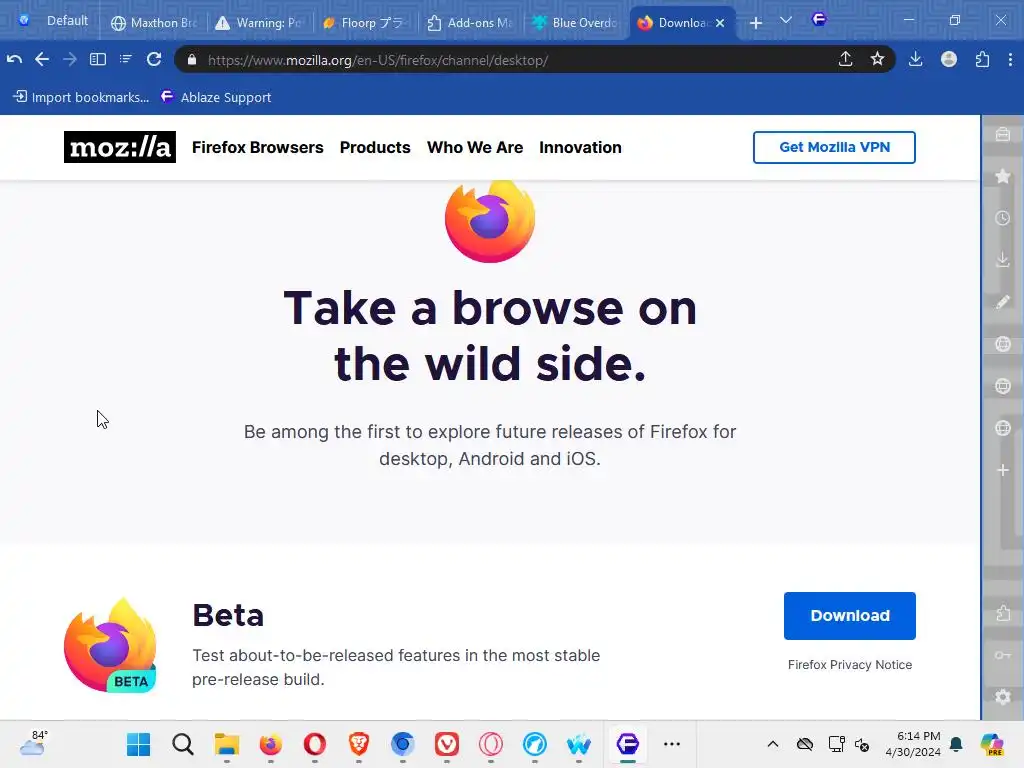Open Windows Start menu
1024x768 pixels.
pyautogui.click(x=138, y=744)
